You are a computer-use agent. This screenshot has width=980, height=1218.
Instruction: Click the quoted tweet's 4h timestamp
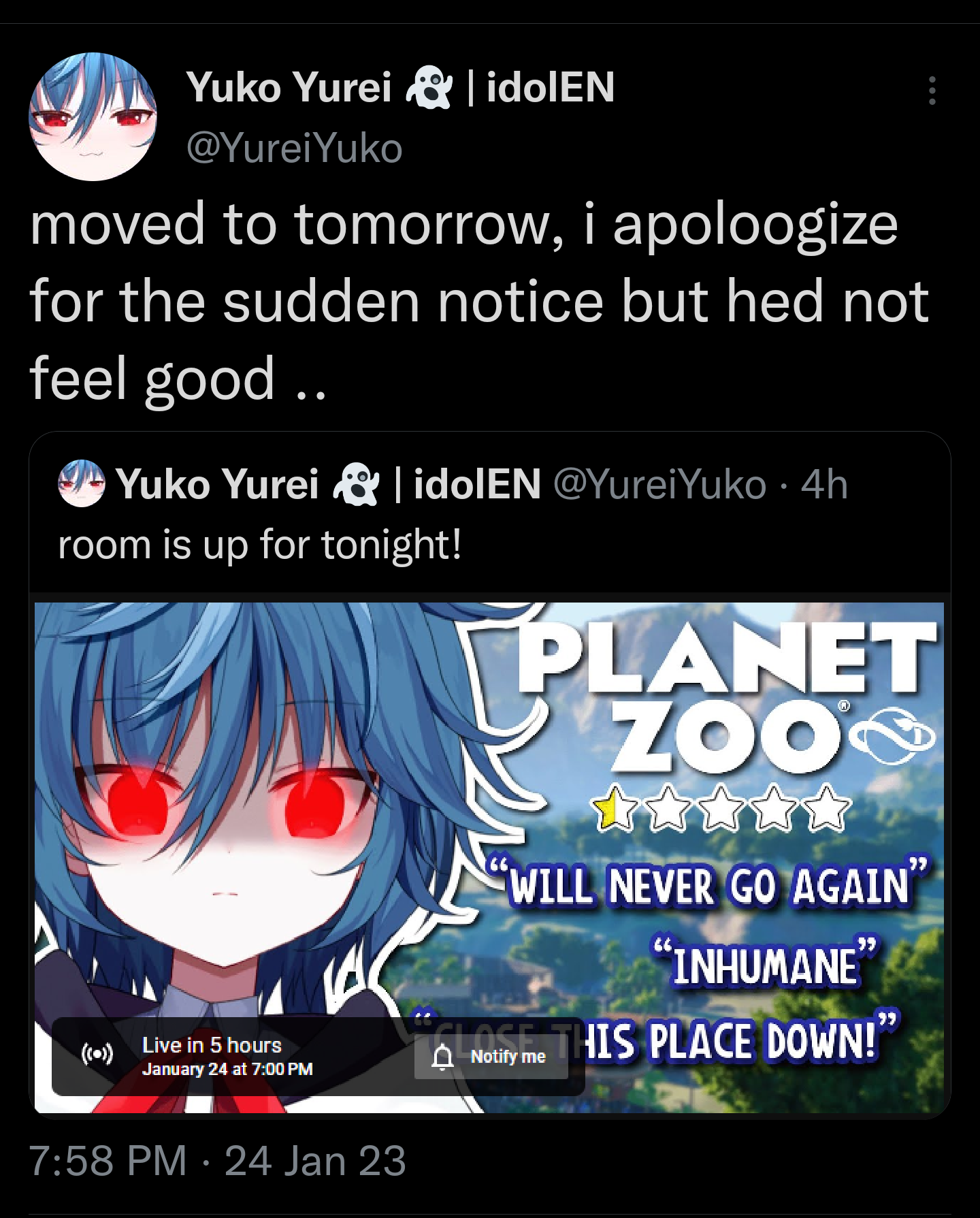tap(824, 484)
